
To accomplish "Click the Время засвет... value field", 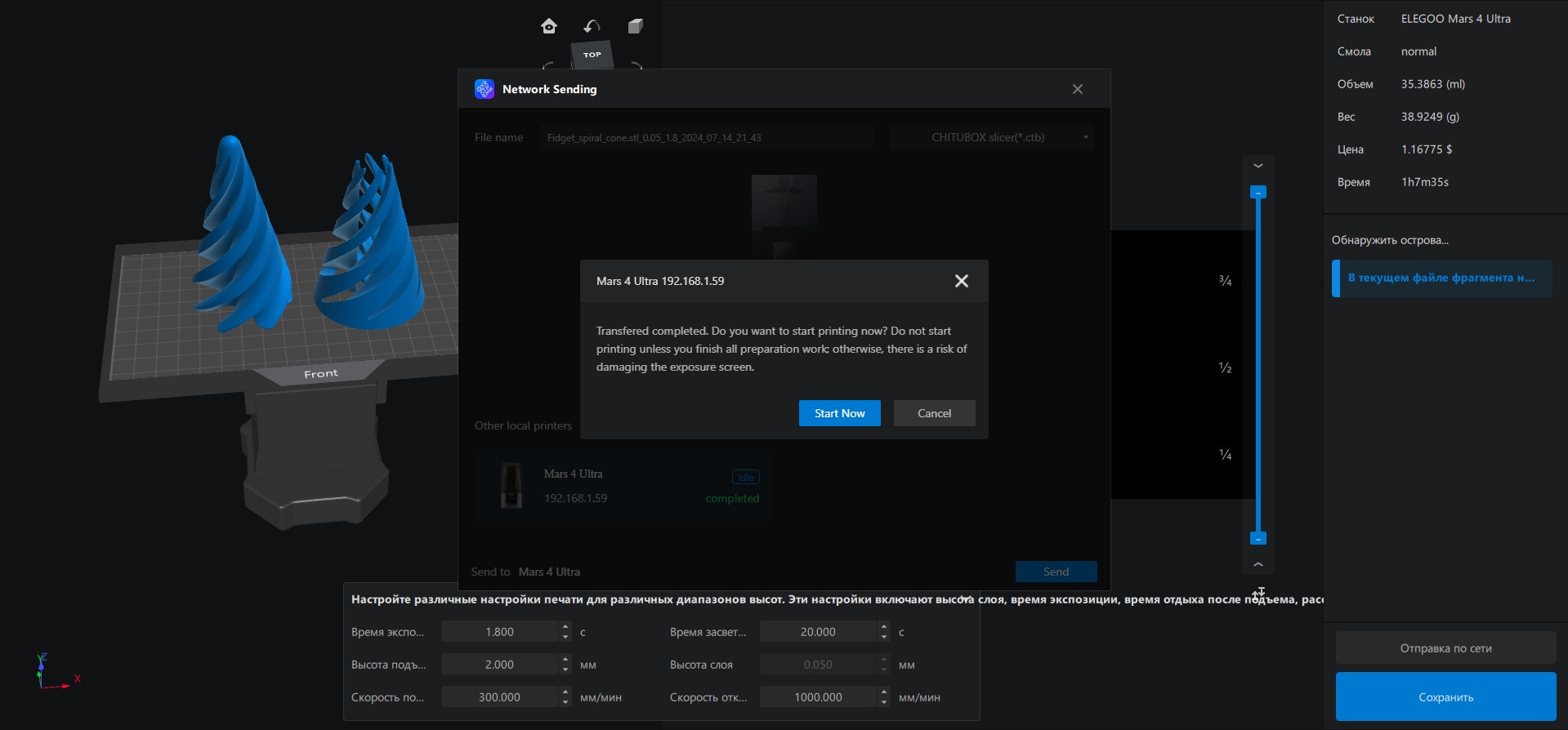I will [x=818, y=632].
